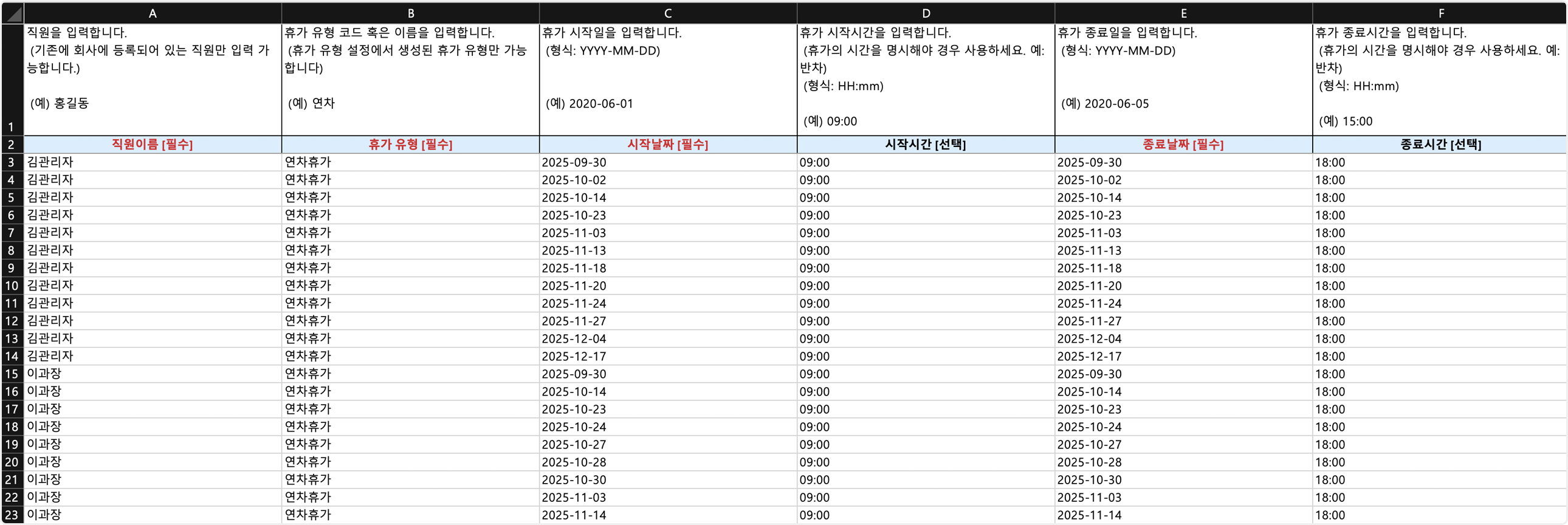This screenshot has width=1568, height=525.
Task: Select the 종료시간 [선택] header cell
Action: point(1440,145)
